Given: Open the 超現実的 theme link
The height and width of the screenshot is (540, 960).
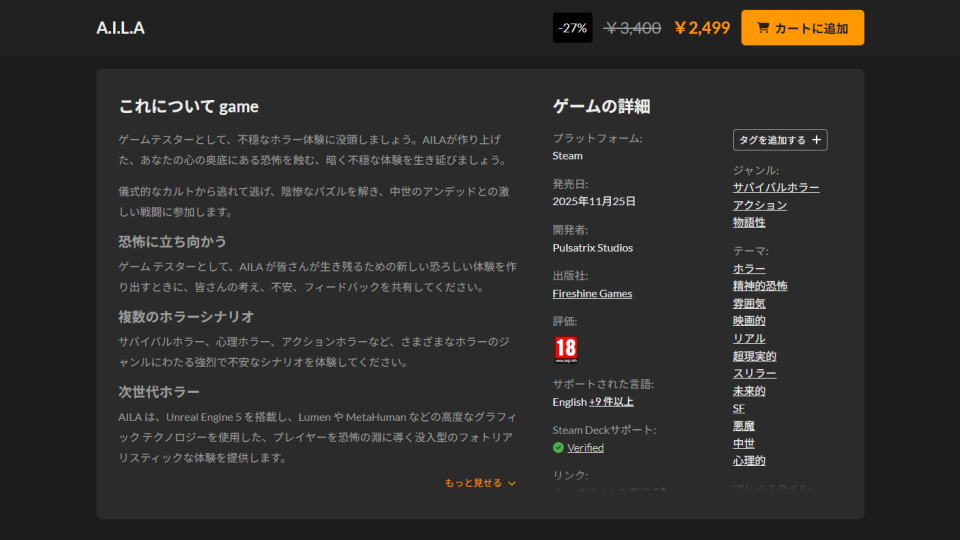Looking at the screenshot, I should point(754,356).
